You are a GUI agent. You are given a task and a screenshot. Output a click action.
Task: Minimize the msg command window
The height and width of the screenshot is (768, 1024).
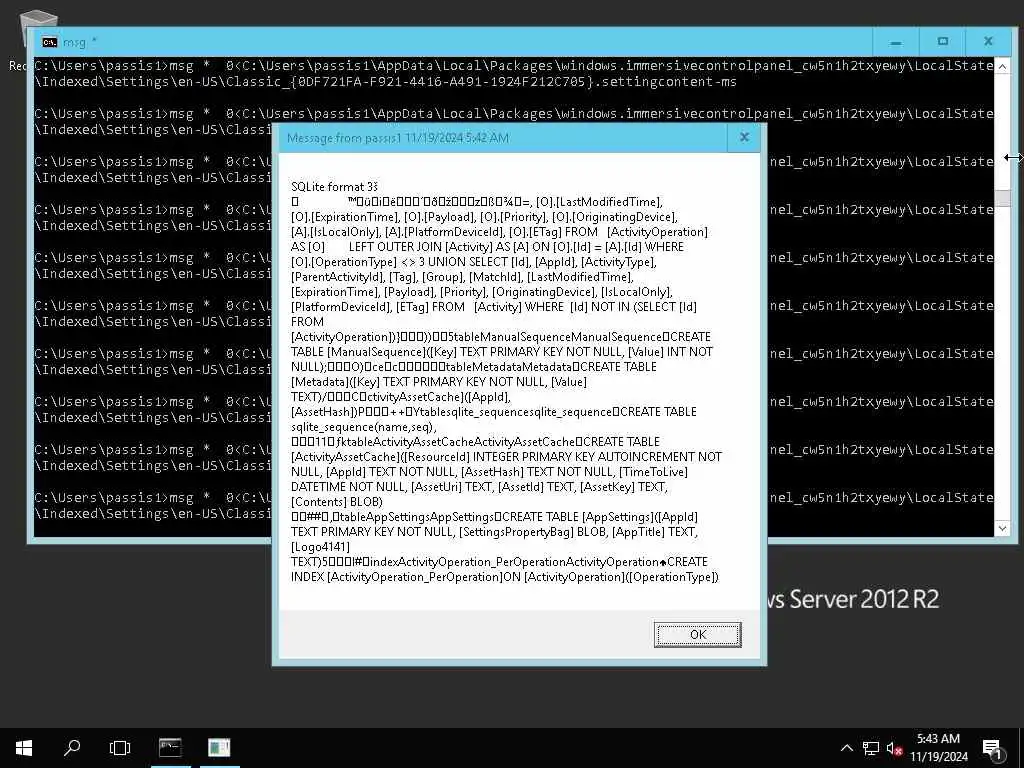(896, 42)
